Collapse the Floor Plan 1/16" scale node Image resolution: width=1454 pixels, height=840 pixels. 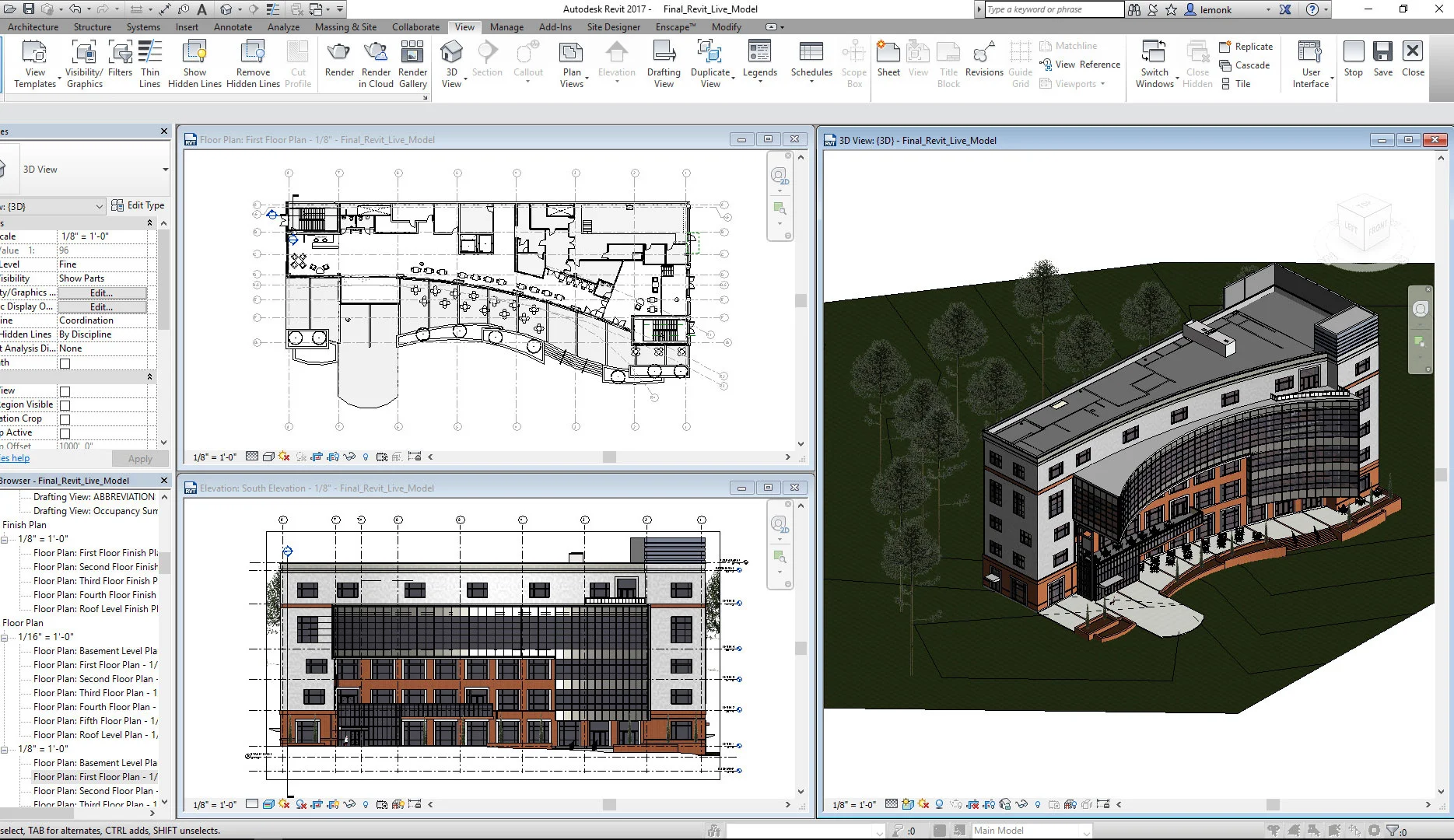(5, 637)
